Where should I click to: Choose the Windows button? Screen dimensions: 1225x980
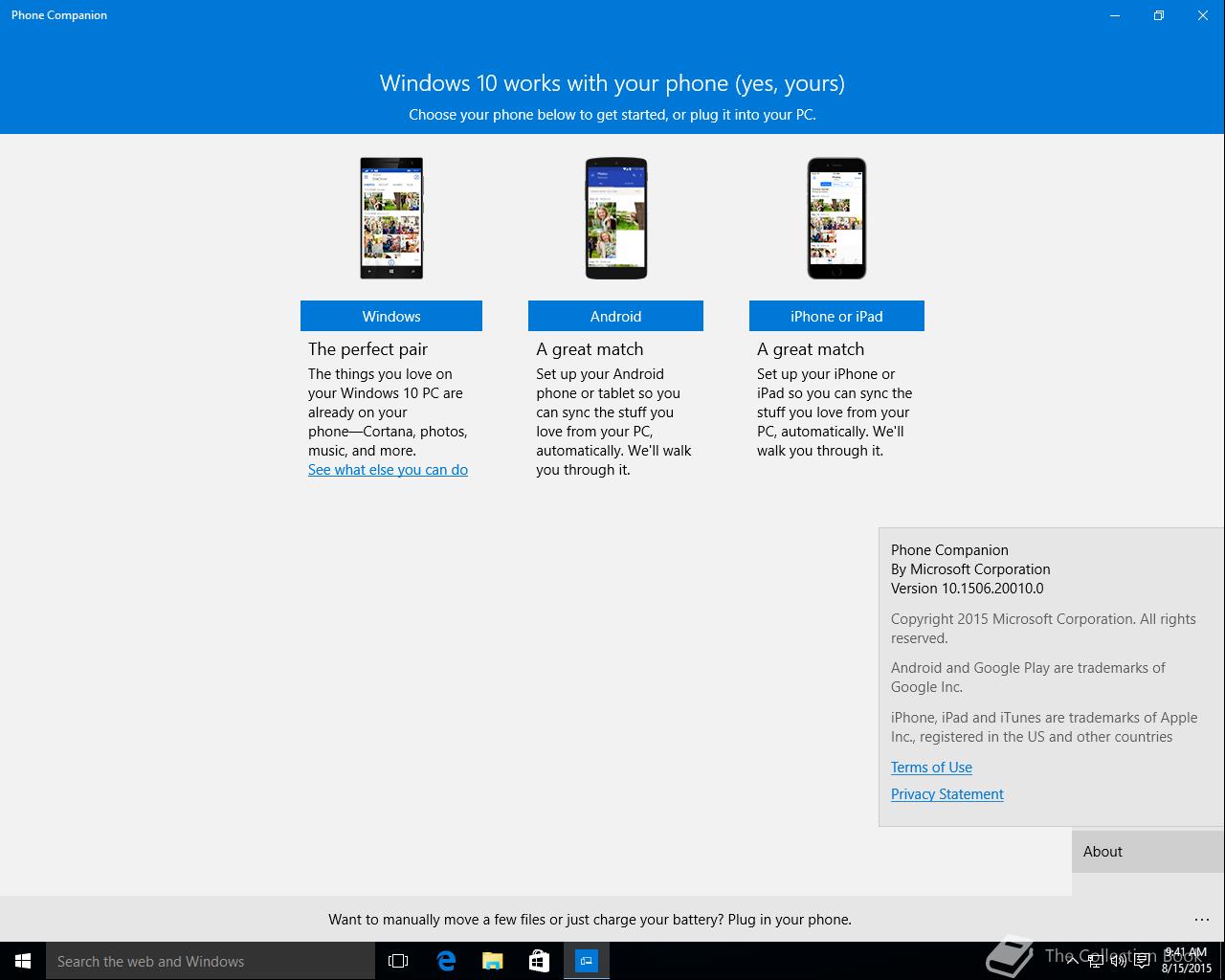tap(391, 316)
